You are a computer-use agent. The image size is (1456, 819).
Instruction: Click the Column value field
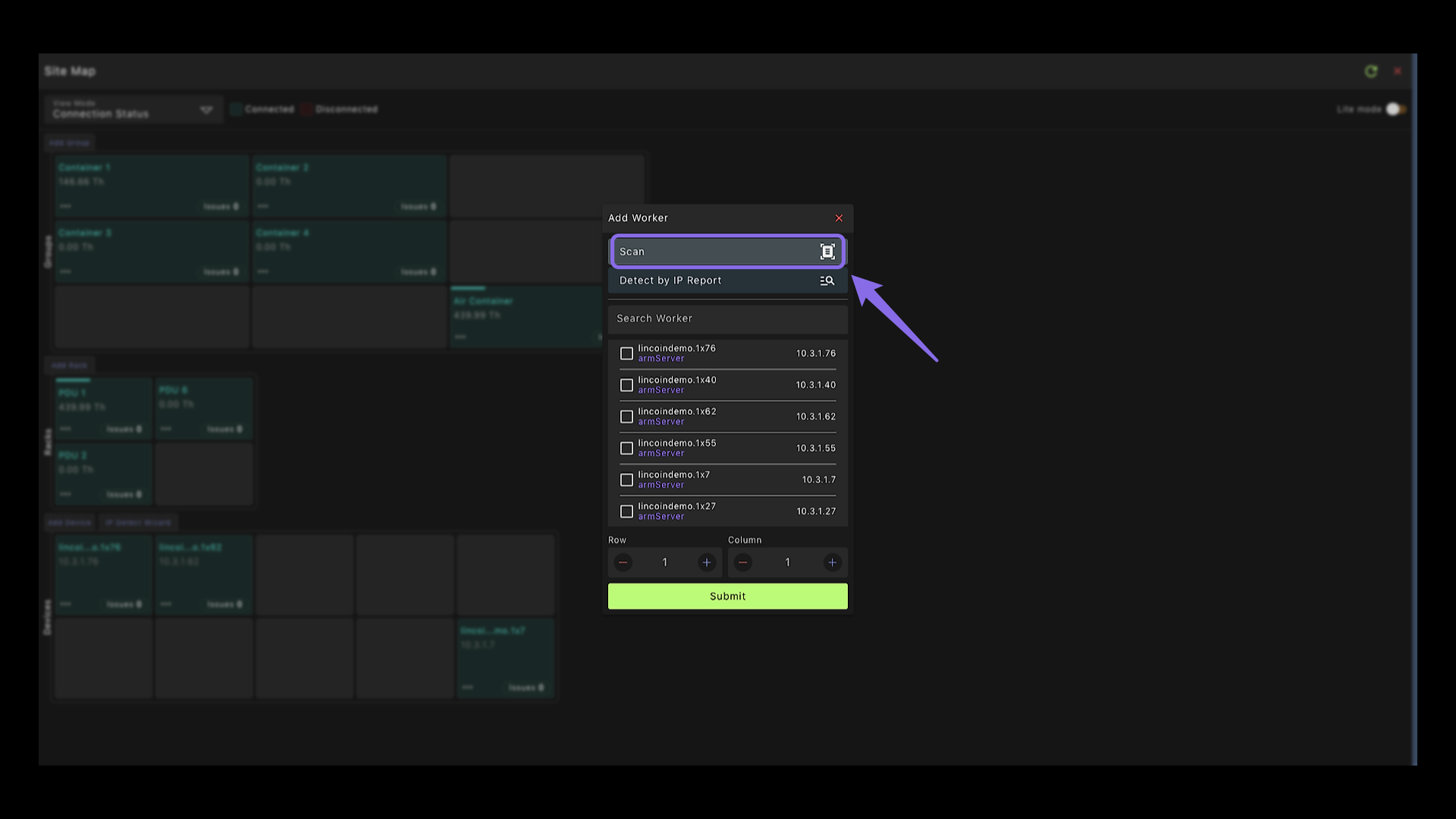(x=787, y=563)
